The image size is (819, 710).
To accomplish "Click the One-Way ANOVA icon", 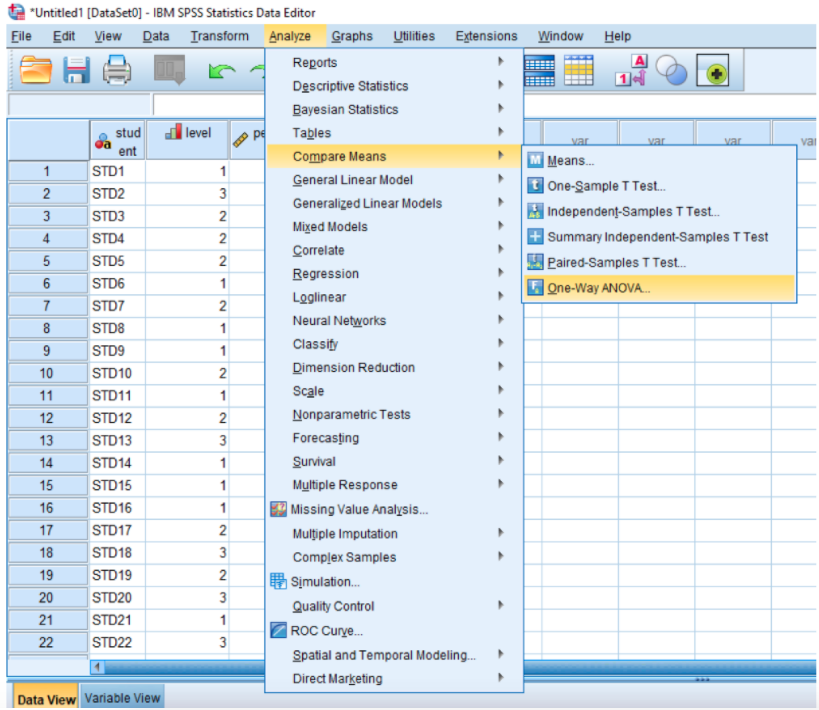I will pos(535,287).
